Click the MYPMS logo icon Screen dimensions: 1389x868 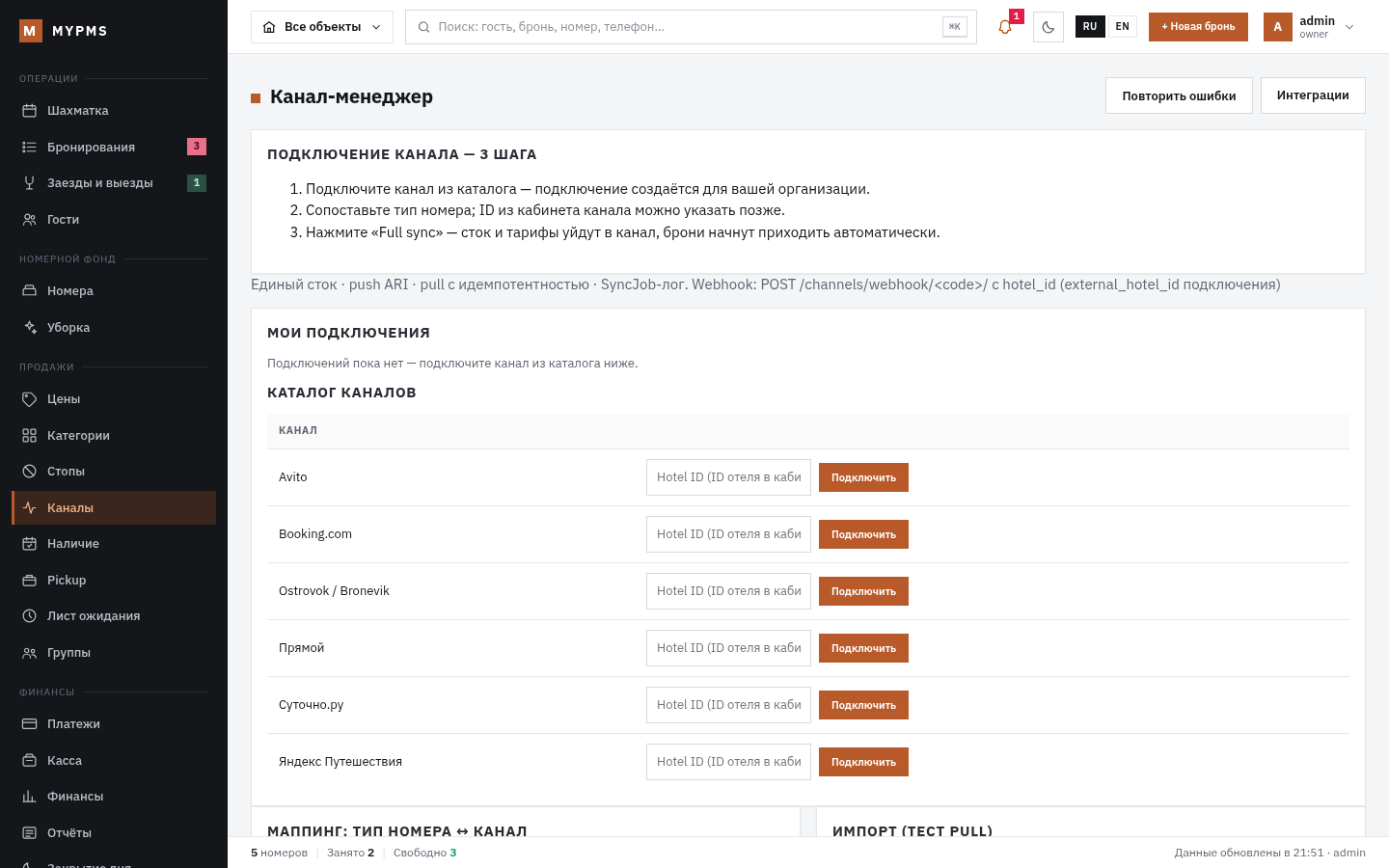pyautogui.click(x=30, y=31)
